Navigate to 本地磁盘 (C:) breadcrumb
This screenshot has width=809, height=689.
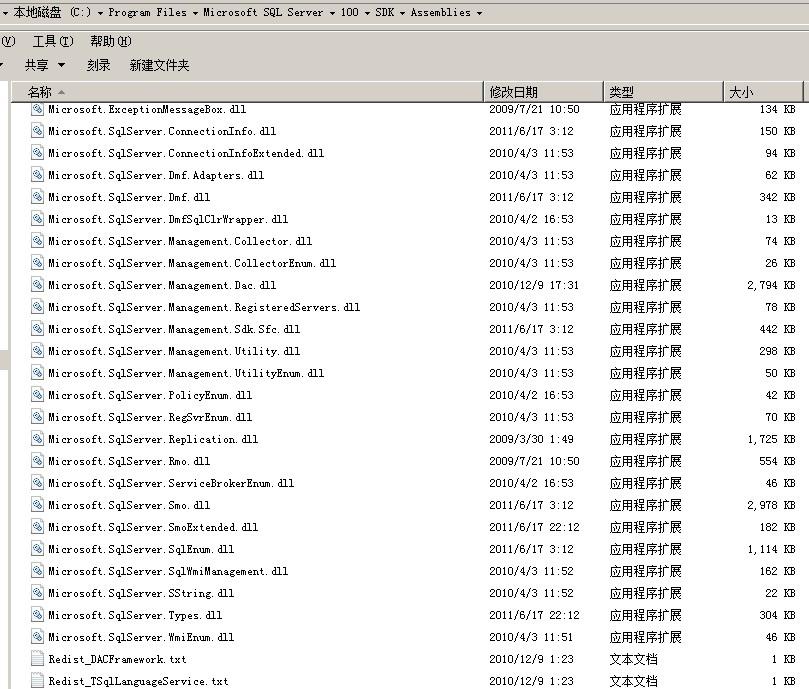pyautogui.click(x=52, y=12)
